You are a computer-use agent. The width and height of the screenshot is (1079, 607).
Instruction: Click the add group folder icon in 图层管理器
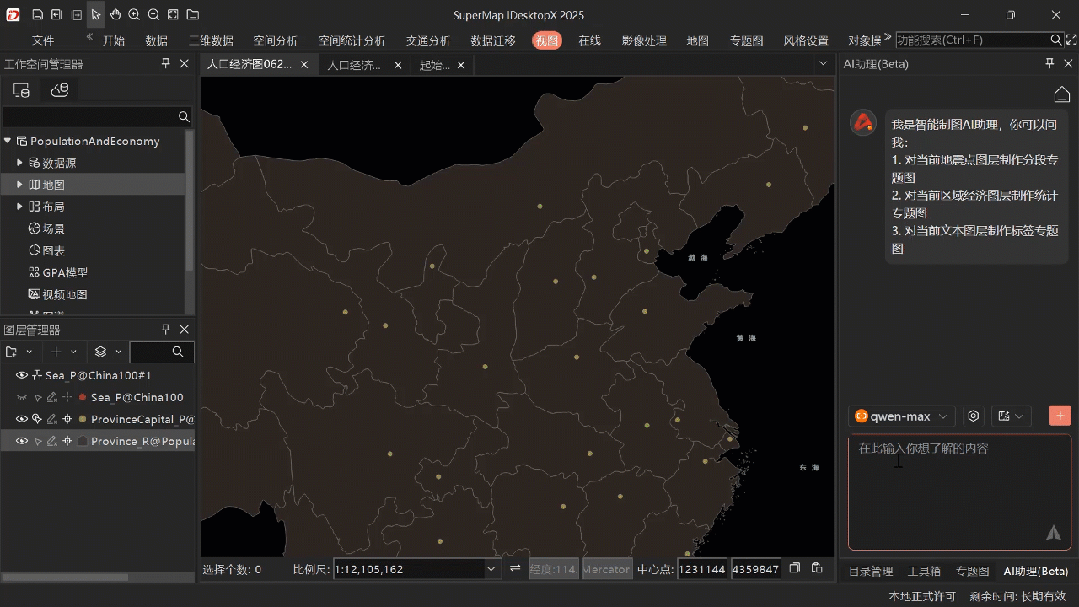click(13, 352)
